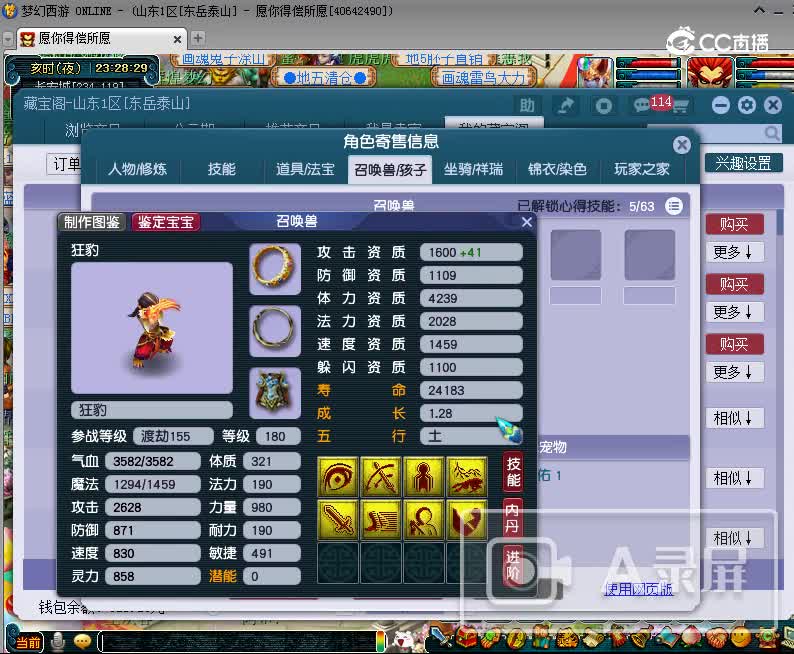Click the second 购买 button
Viewport: 794px width, 654px height.
[734, 284]
